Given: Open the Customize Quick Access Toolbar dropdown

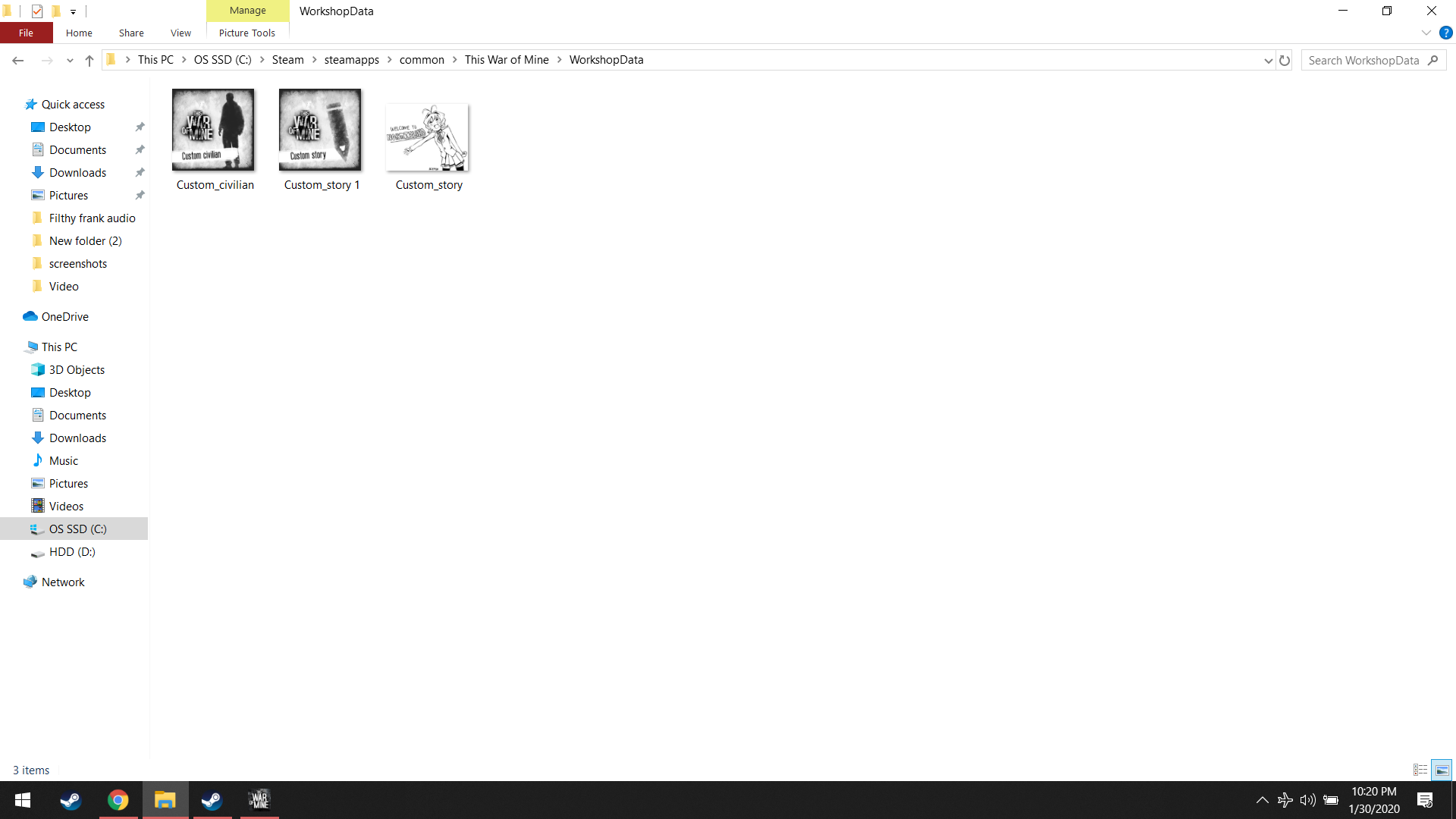Looking at the screenshot, I should point(73,11).
